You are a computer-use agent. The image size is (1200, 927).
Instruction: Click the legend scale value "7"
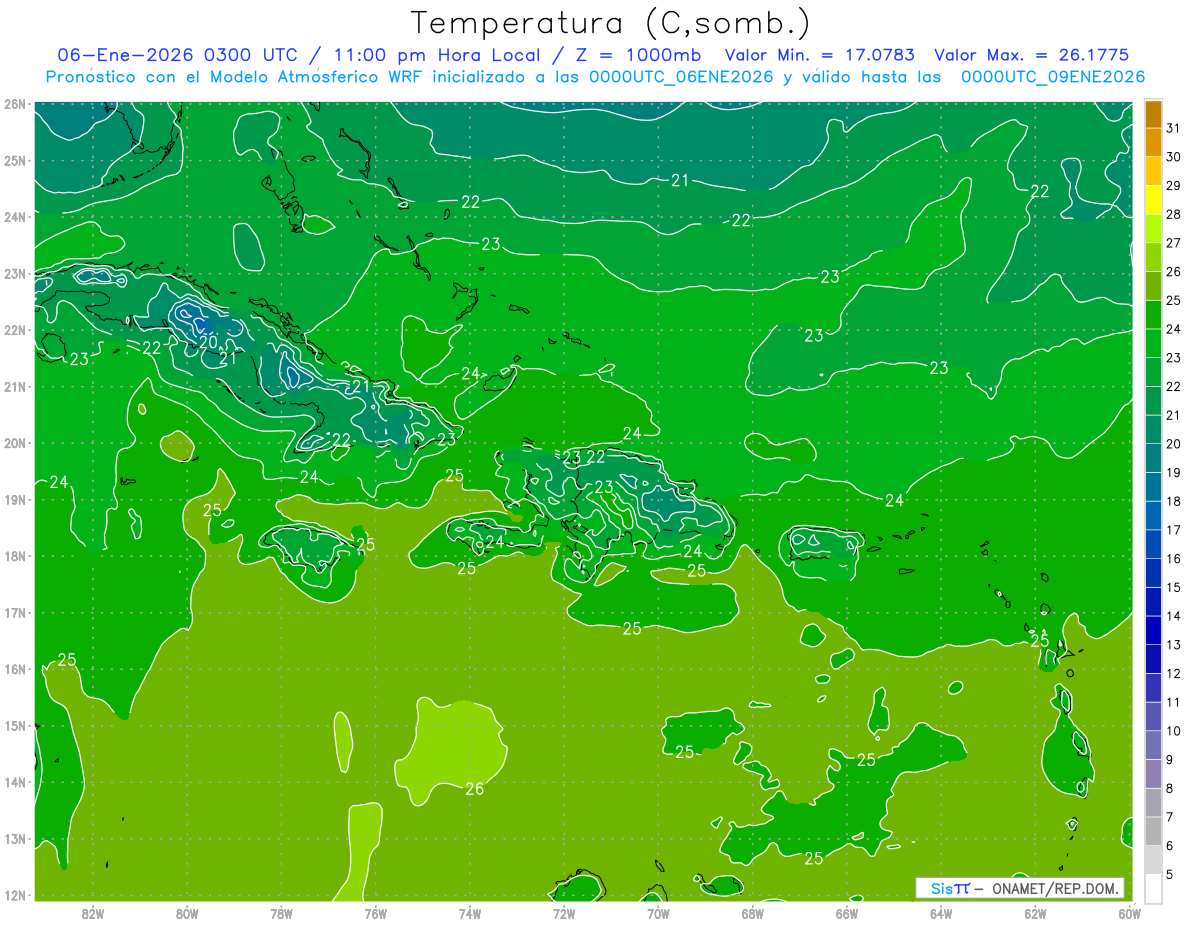[1170, 817]
